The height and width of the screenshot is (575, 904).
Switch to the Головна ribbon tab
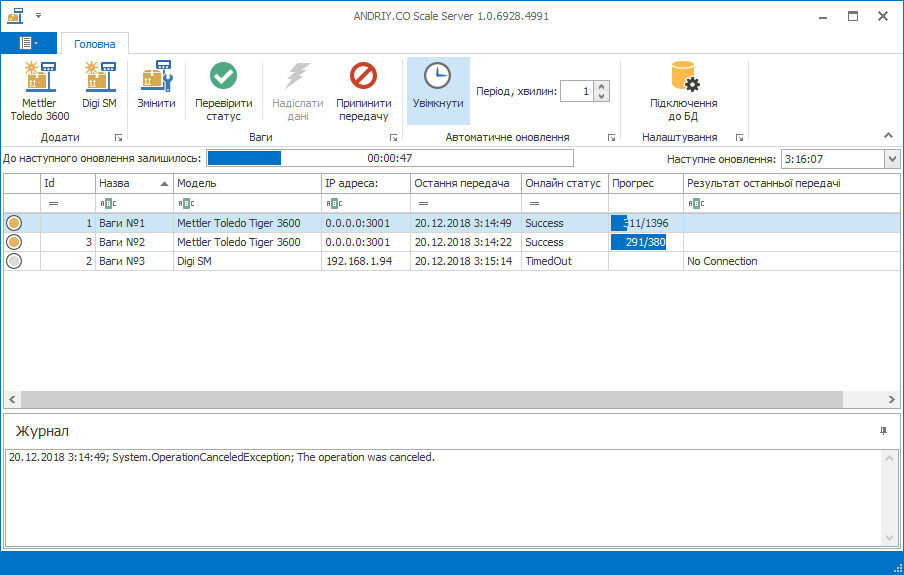pyautogui.click(x=95, y=44)
